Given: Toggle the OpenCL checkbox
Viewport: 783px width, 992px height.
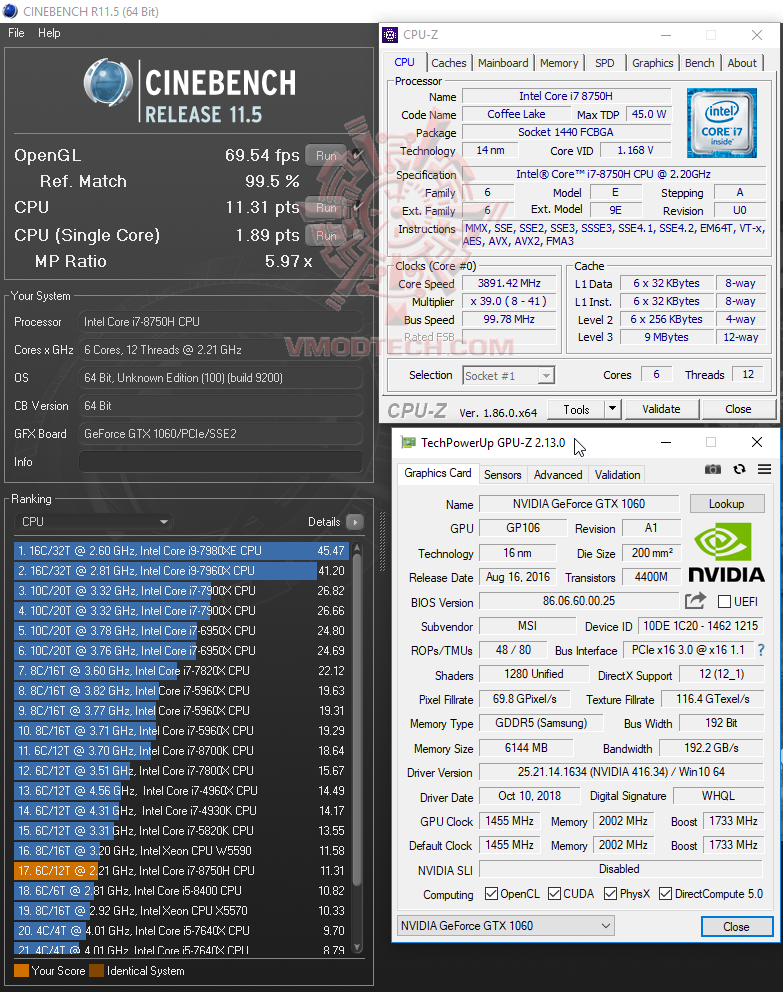Looking at the screenshot, I should (x=491, y=893).
